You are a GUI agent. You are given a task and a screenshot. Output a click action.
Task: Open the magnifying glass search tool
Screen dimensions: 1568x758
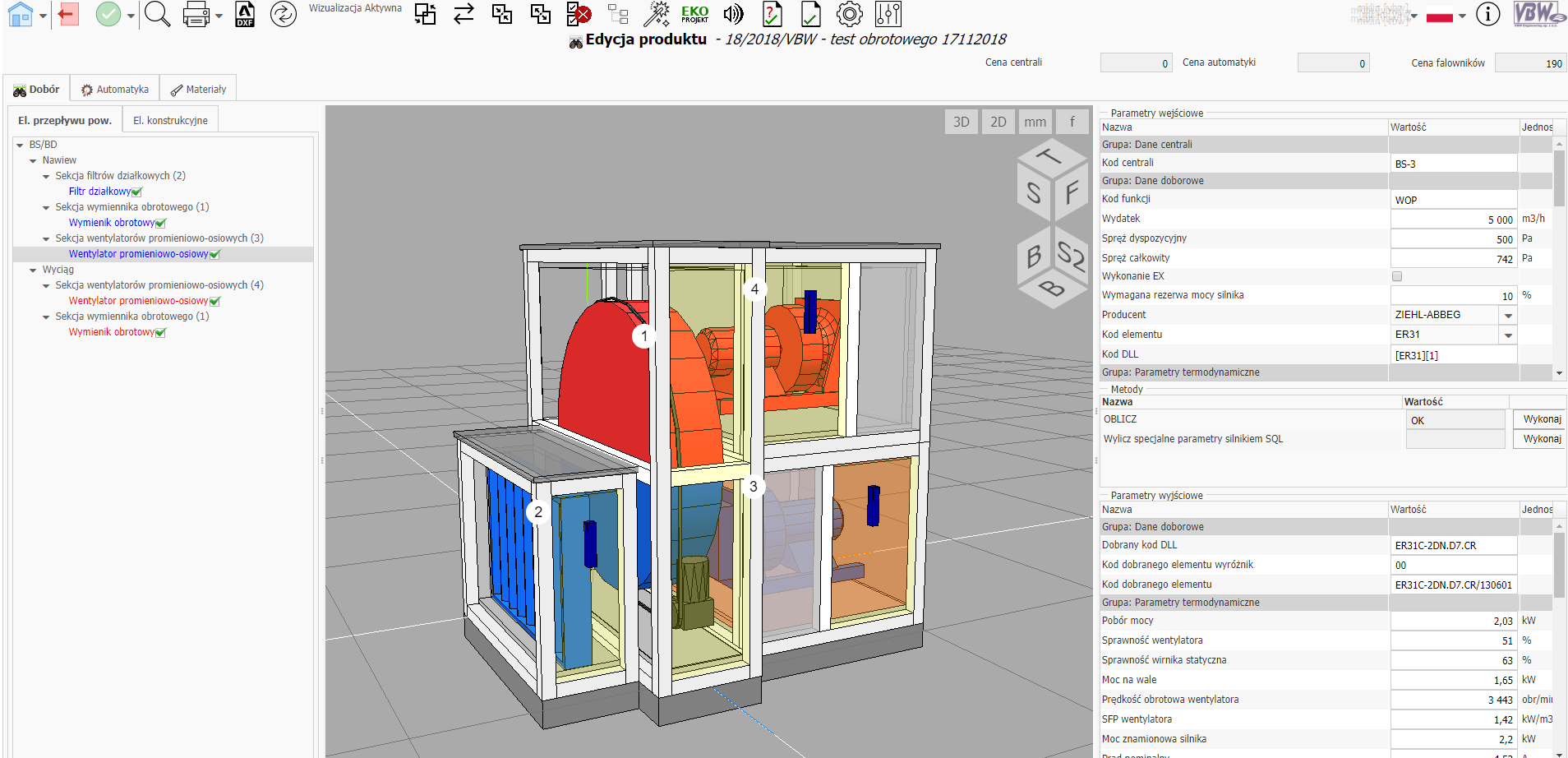[156, 14]
